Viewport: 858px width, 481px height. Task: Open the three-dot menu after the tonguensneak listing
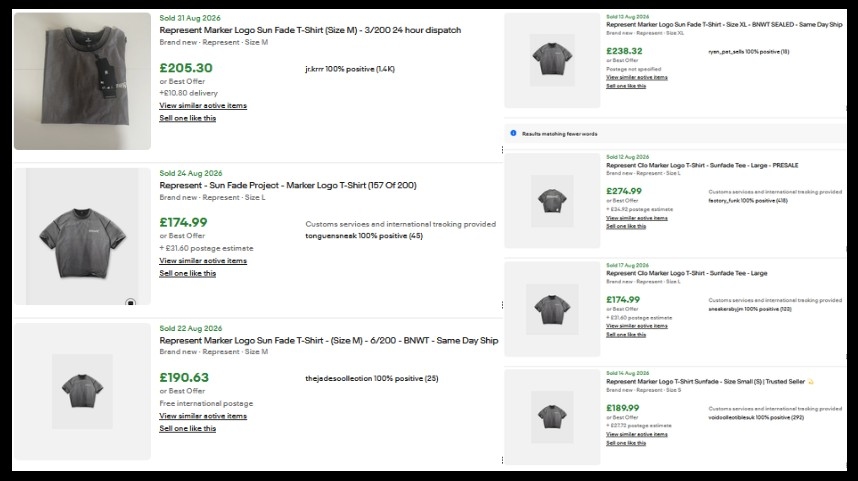502,305
